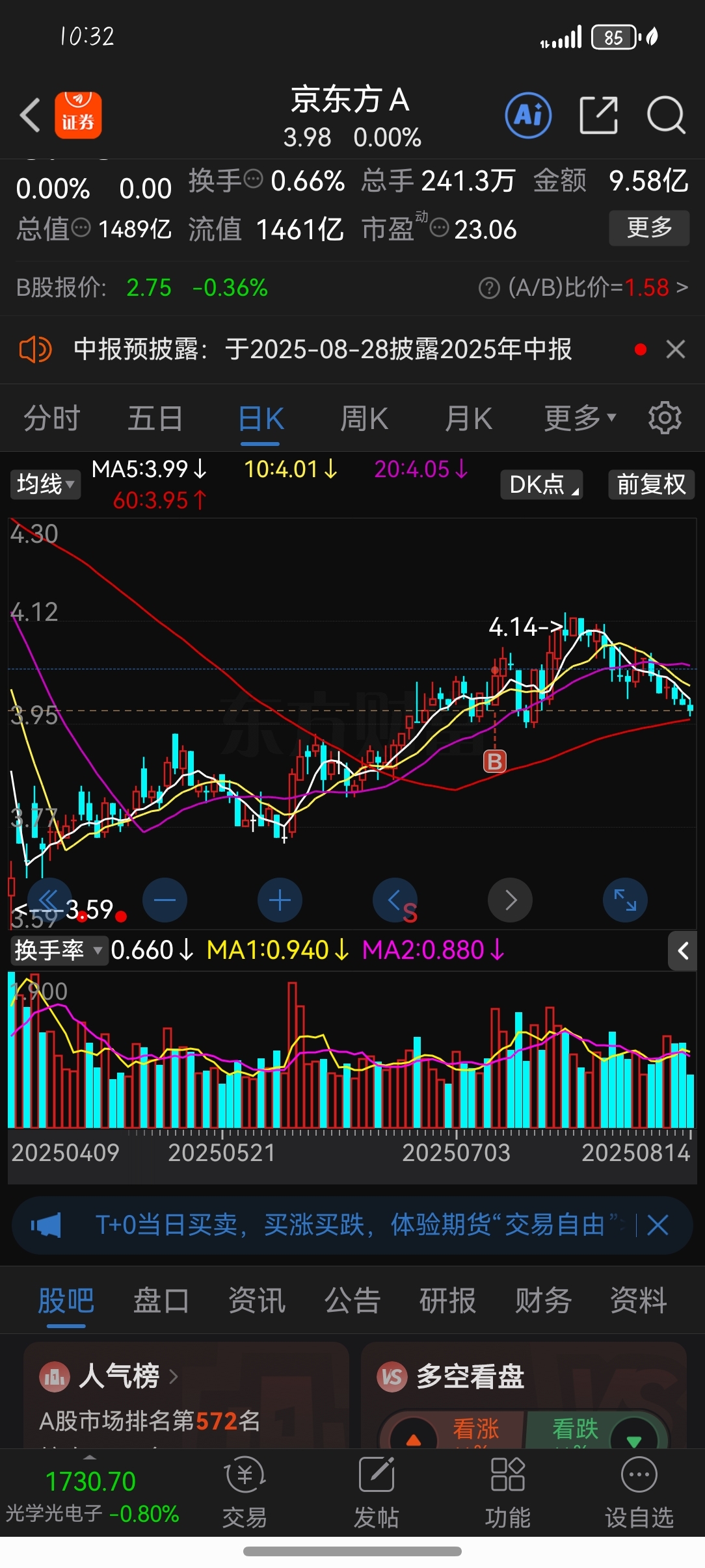The height and width of the screenshot is (1568, 705).
Task: Open the 财务 tab
Action: pos(543,1301)
